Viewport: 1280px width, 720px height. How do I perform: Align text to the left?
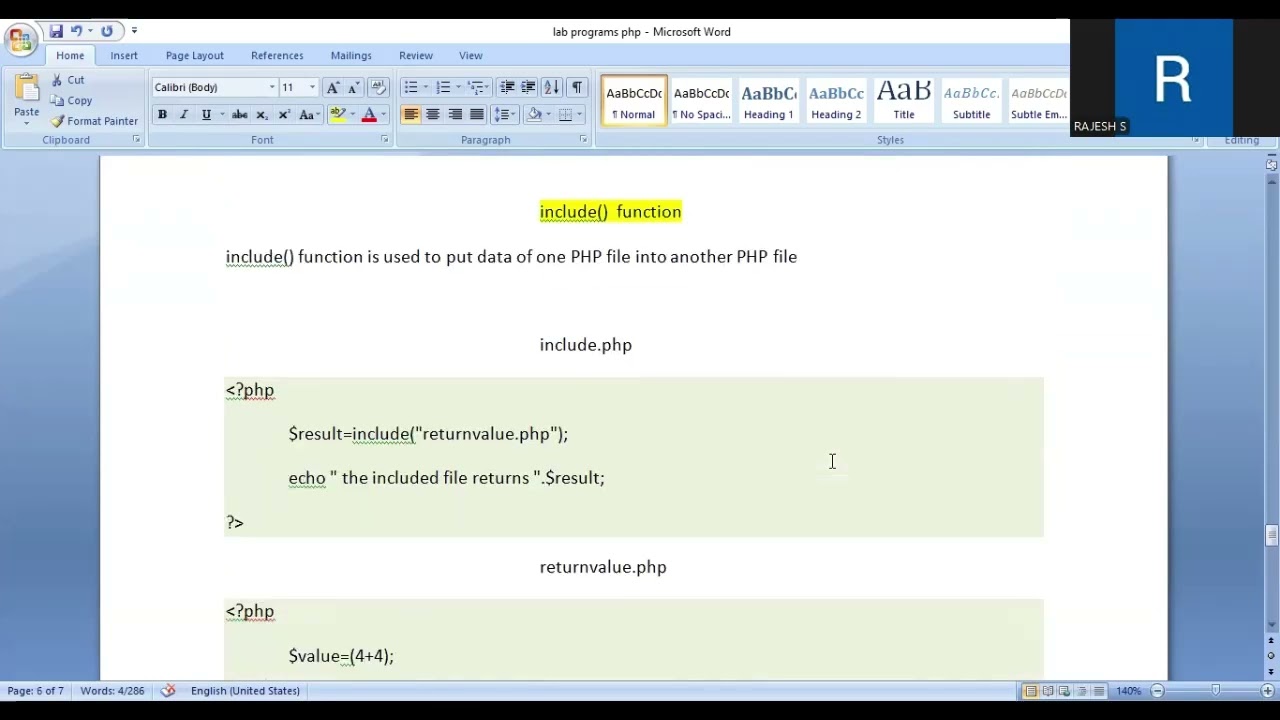[411, 115]
